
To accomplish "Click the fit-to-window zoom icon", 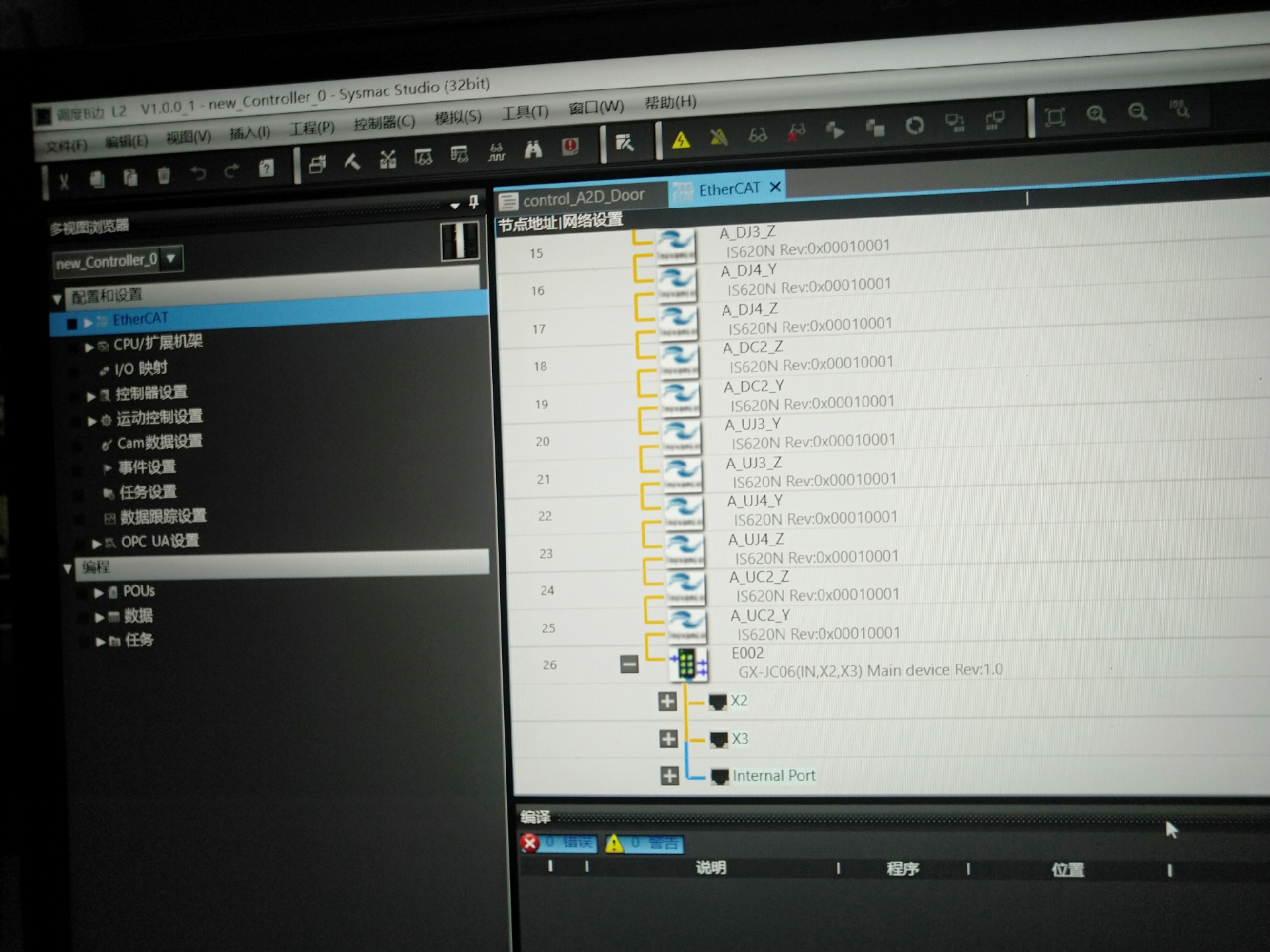I will click(x=1055, y=117).
